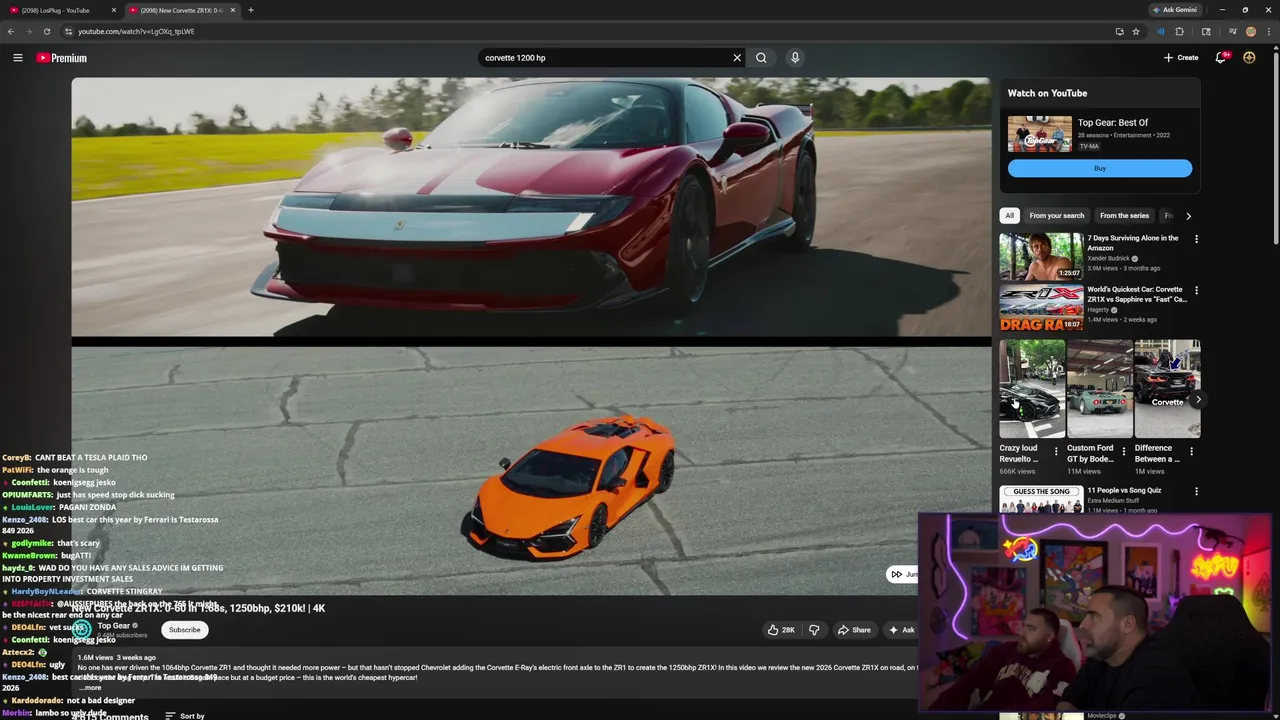Open the browser extensions puzzle icon
The width and height of the screenshot is (1280, 720).
click(x=1179, y=31)
